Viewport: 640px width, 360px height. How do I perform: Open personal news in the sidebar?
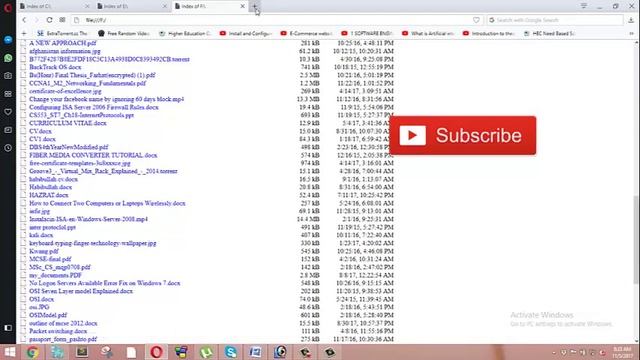point(8,130)
